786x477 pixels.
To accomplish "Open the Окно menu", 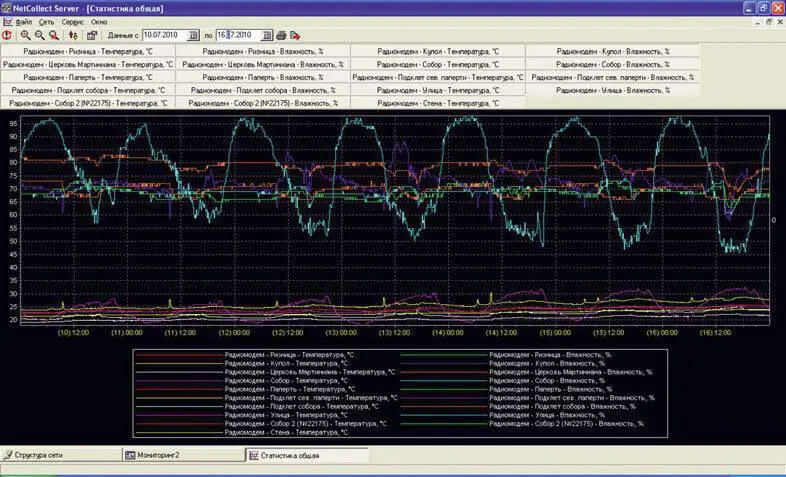I will 99,22.
